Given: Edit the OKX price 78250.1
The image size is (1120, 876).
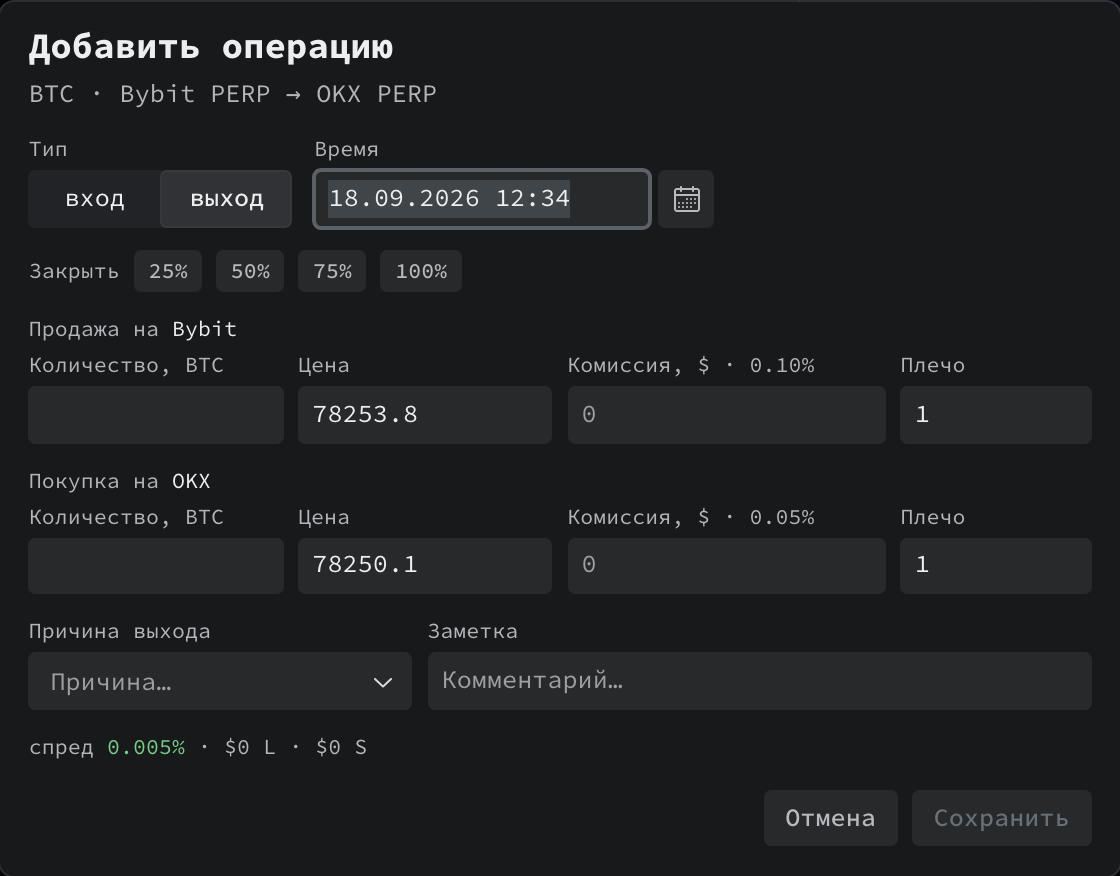Looking at the screenshot, I should pos(425,566).
